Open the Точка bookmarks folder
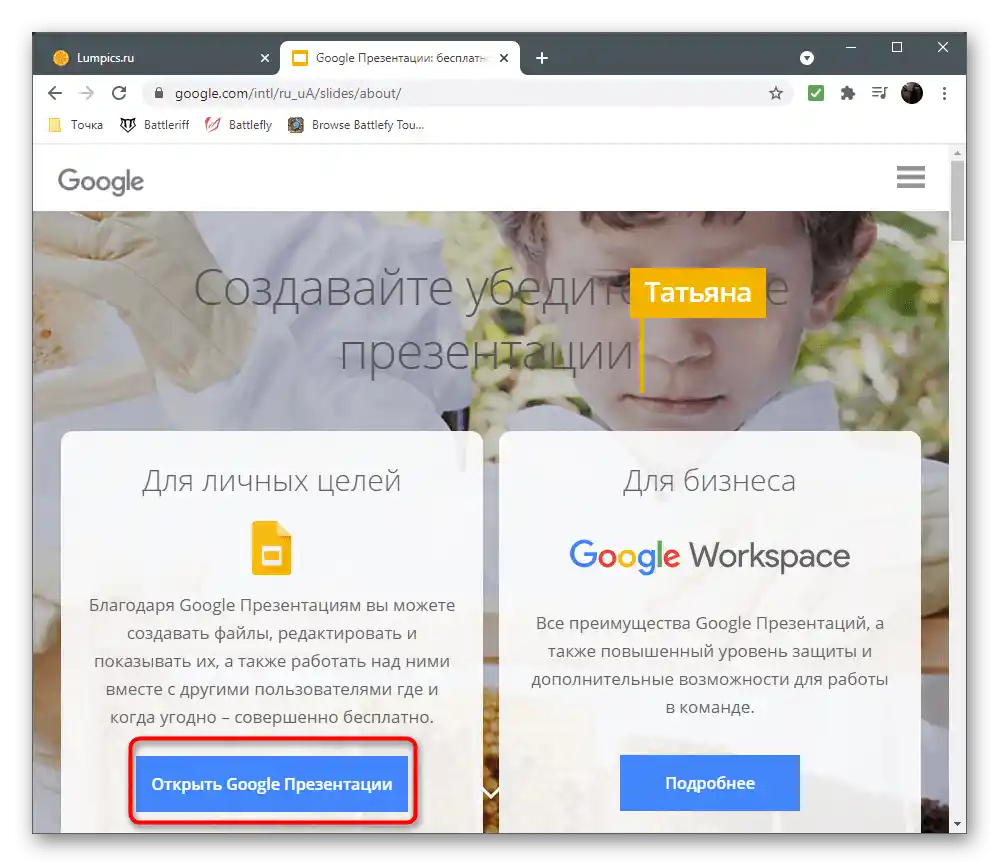999x866 pixels. [76, 125]
